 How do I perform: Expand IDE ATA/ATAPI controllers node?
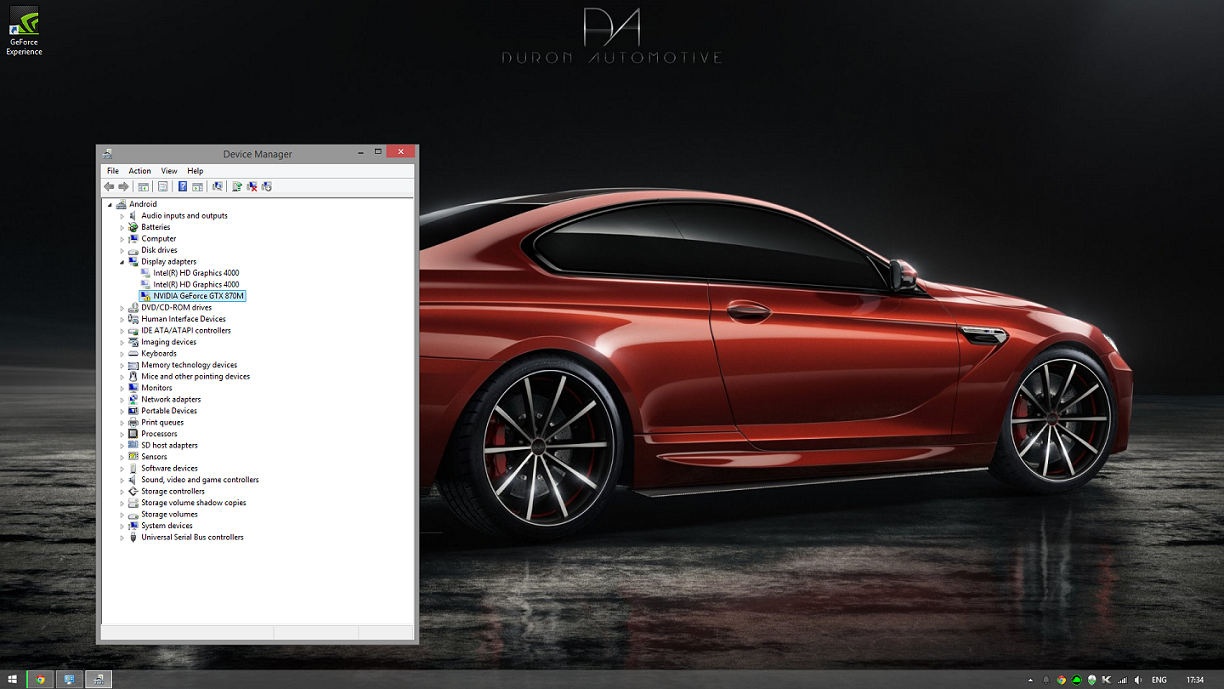(x=122, y=331)
